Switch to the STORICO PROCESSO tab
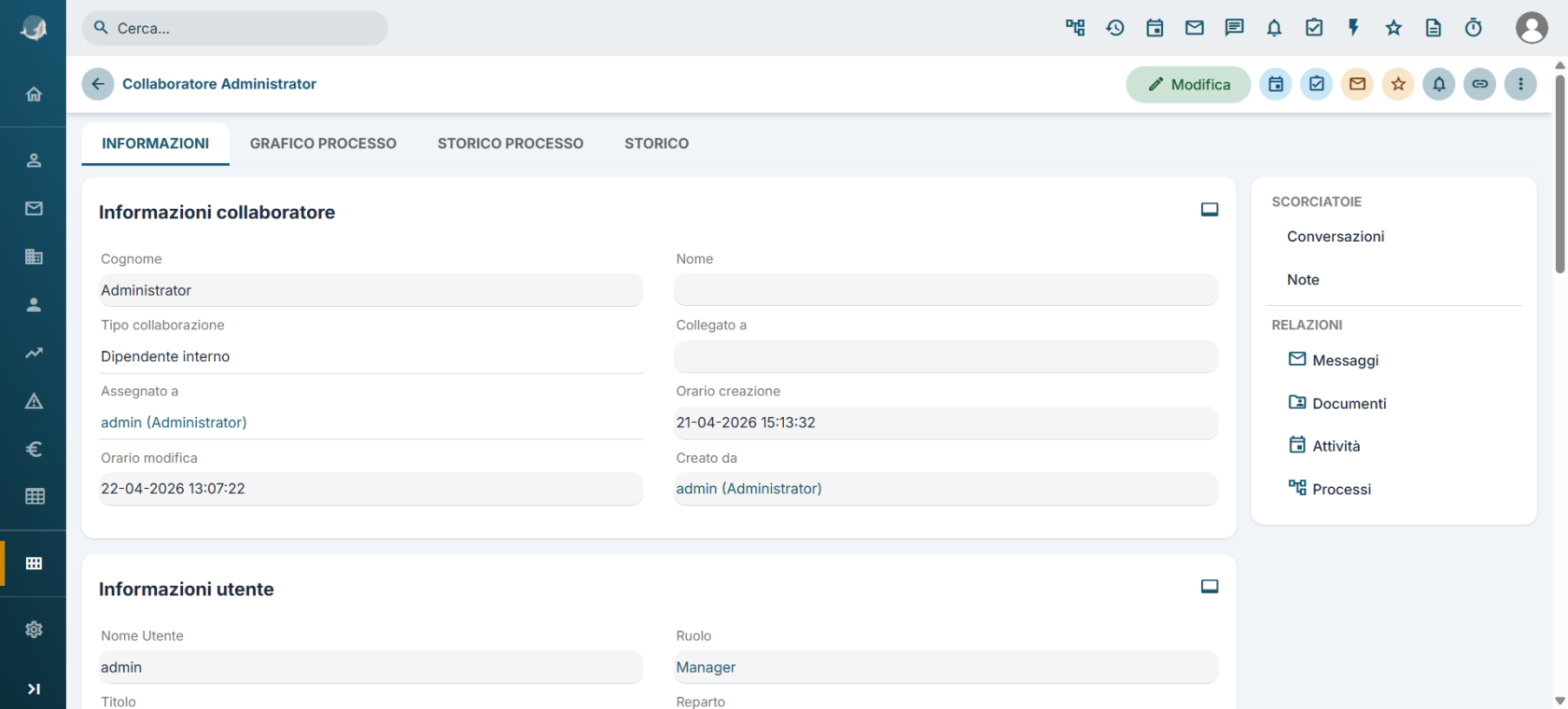The width and height of the screenshot is (1568, 709). pyautogui.click(x=511, y=144)
